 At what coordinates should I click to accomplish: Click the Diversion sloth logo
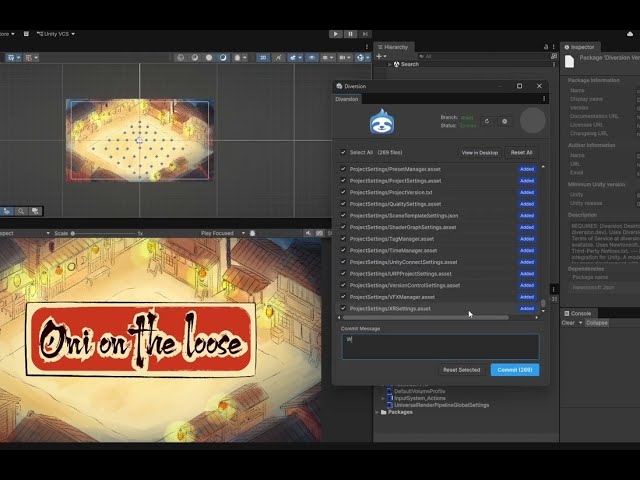[382, 122]
